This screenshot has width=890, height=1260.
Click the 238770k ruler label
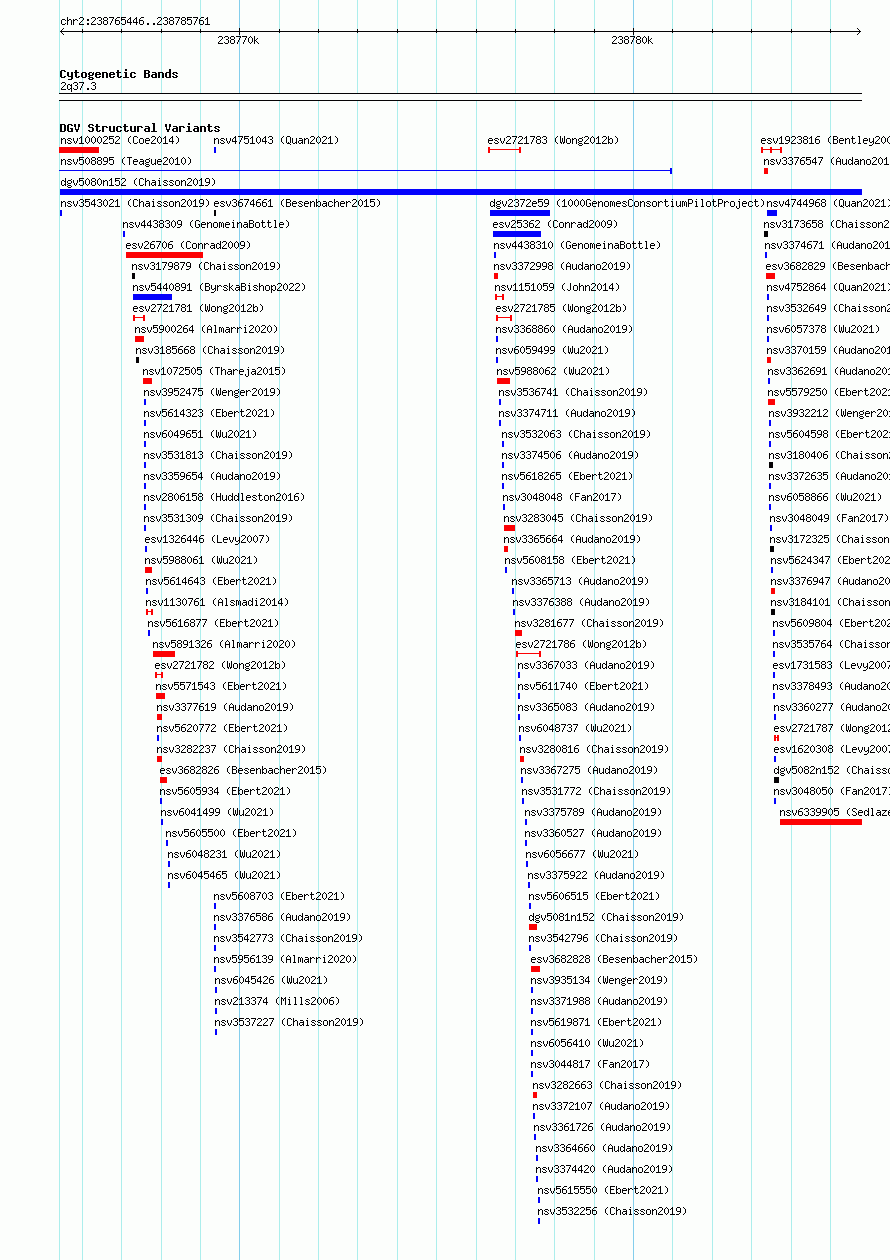pos(238,41)
